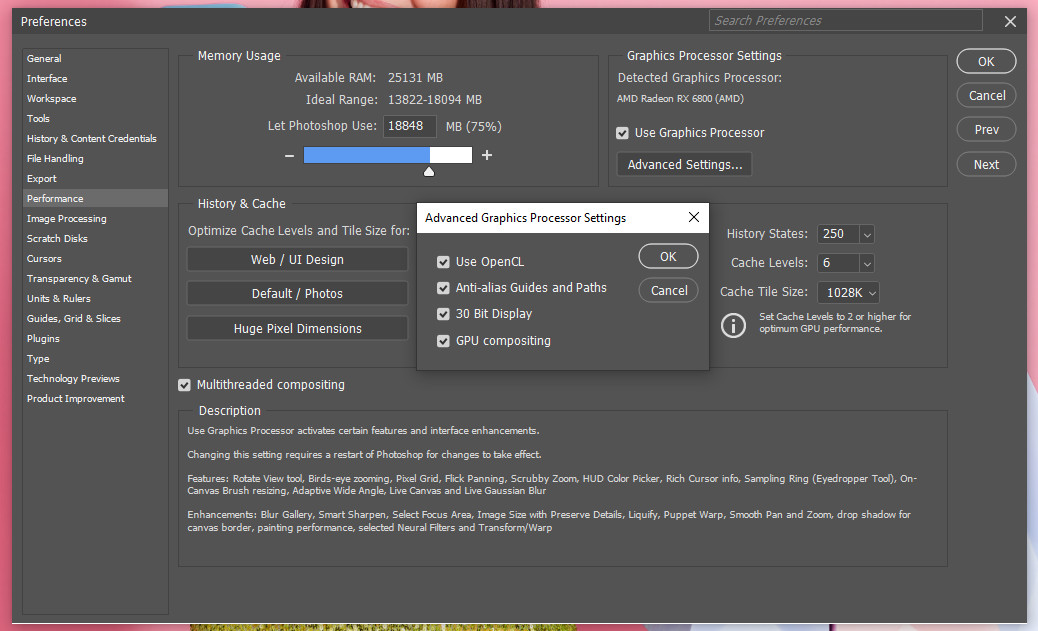Toggle the Use Graphics Processor checkbox
The height and width of the screenshot is (631, 1038).
click(622, 133)
